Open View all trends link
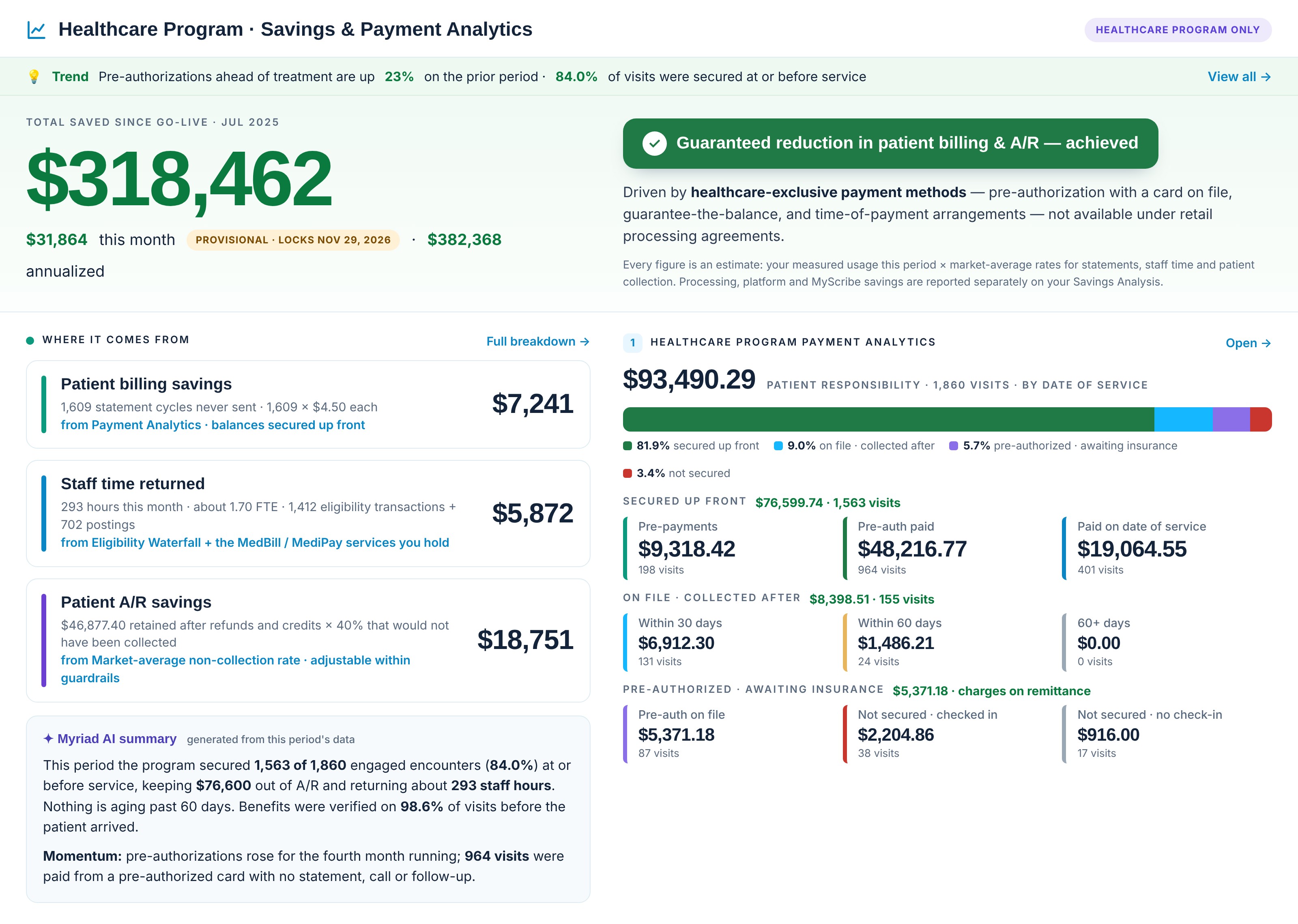This screenshot has height=924, width=1298. (x=1239, y=77)
